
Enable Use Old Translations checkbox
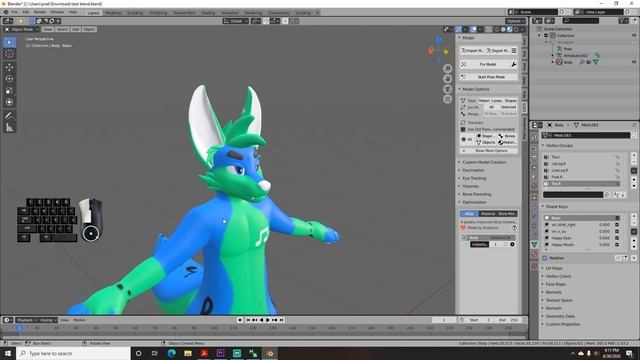click(463, 129)
